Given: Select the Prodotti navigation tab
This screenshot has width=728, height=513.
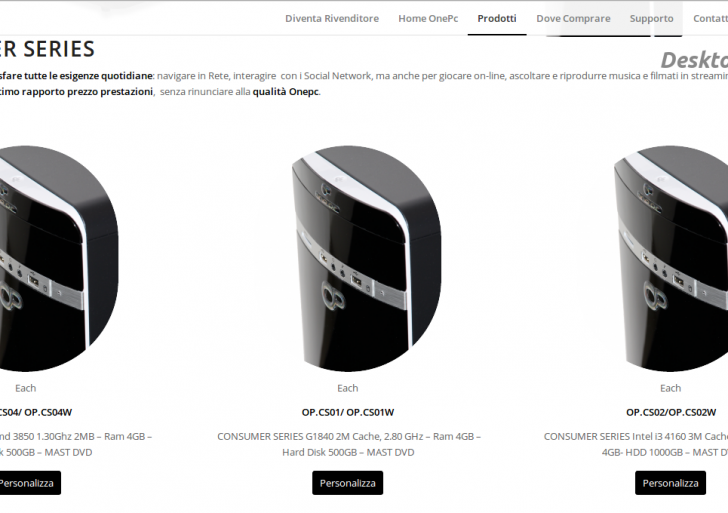Looking at the screenshot, I should click(497, 19).
